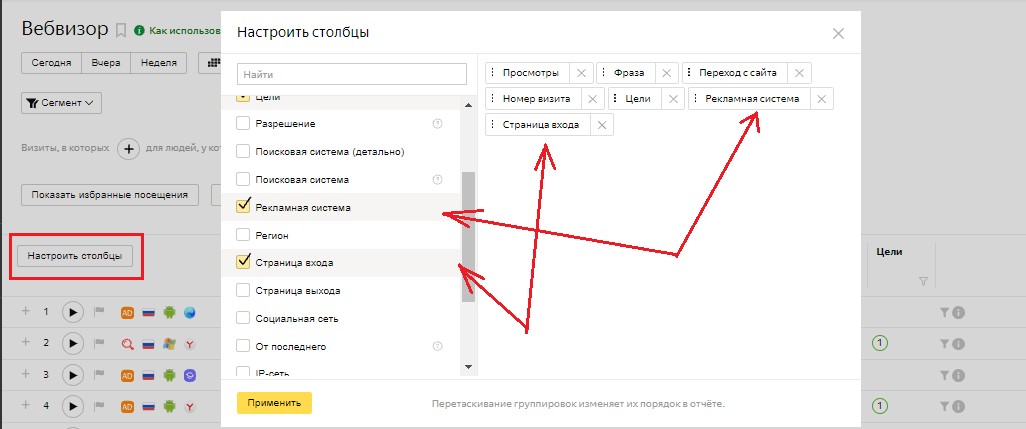Expand details of visit row 1
The image size is (1026, 429).
point(26,311)
